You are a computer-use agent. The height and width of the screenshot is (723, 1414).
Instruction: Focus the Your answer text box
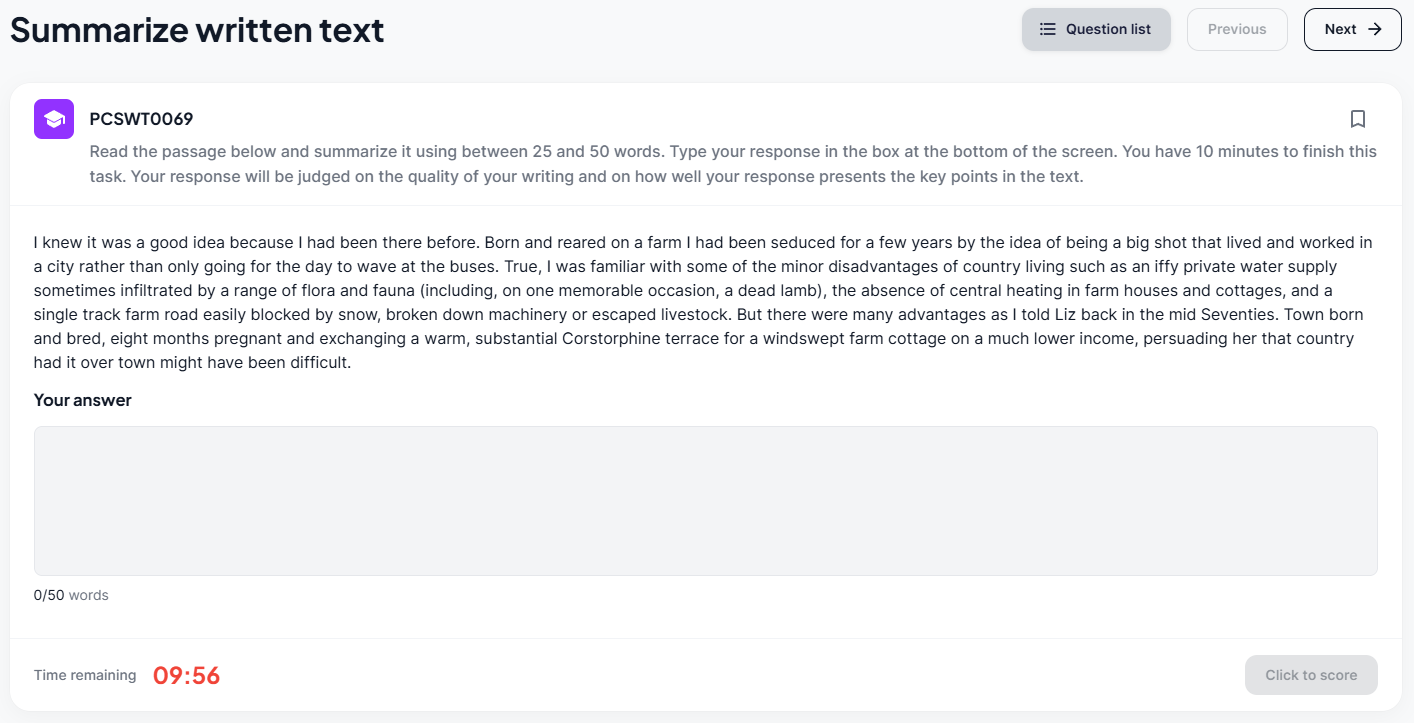706,501
